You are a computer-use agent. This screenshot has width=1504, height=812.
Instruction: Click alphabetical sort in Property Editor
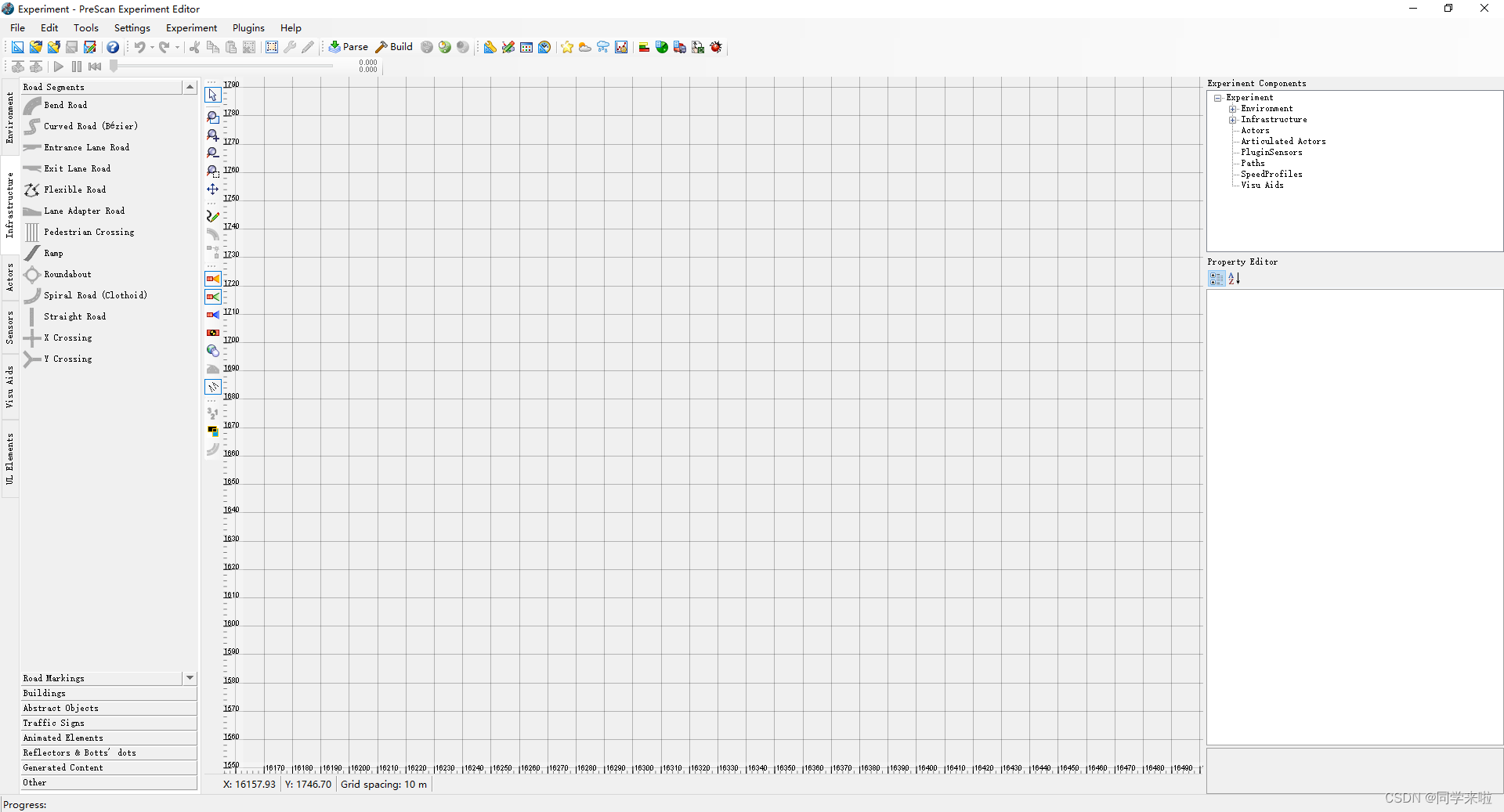(1235, 279)
